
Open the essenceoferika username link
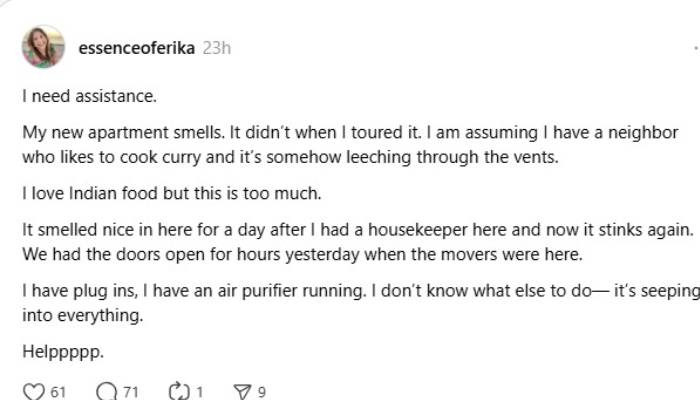pyautogui.click(x=137, y=47)
